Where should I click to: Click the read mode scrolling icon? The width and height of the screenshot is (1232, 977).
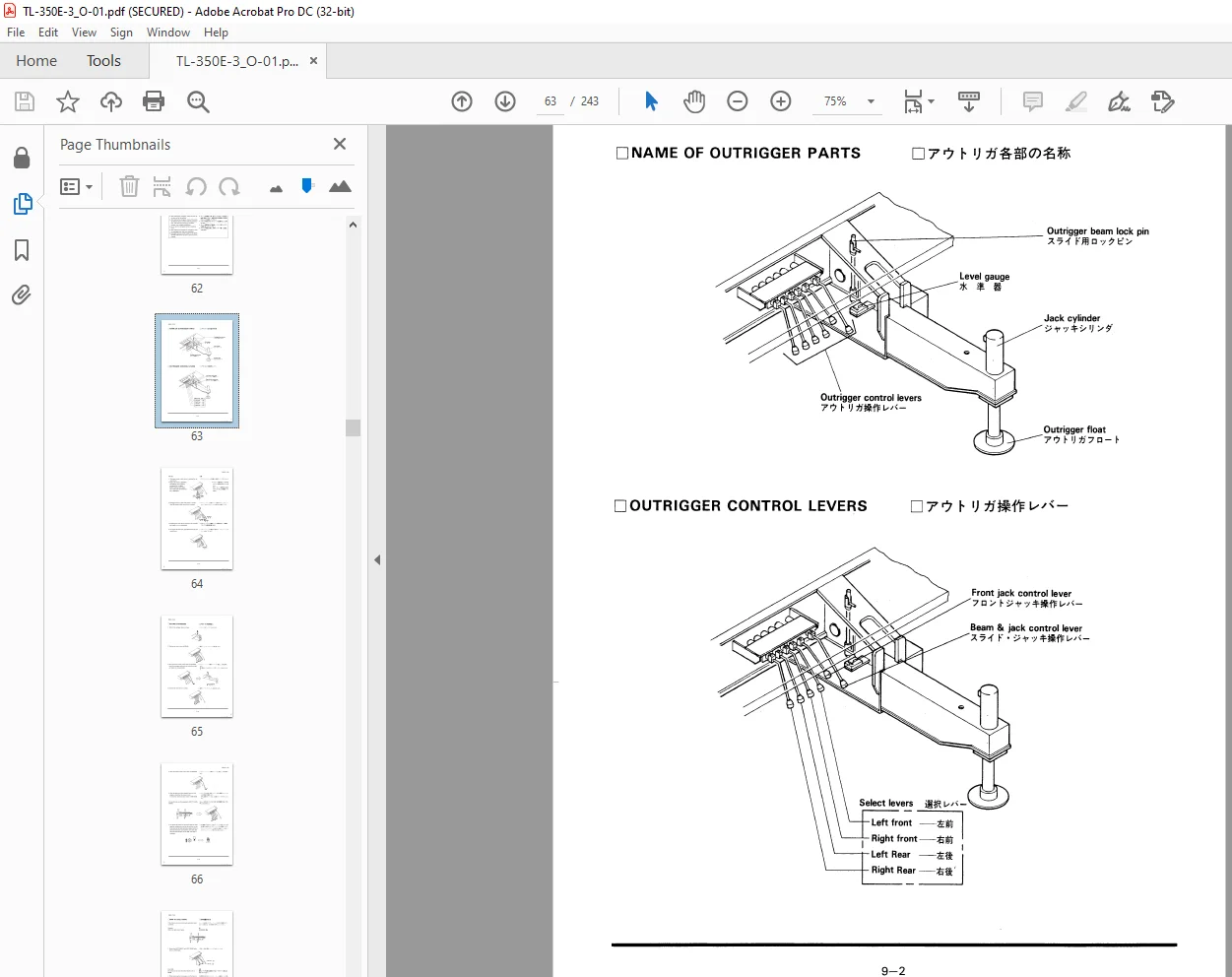[969, 101]
